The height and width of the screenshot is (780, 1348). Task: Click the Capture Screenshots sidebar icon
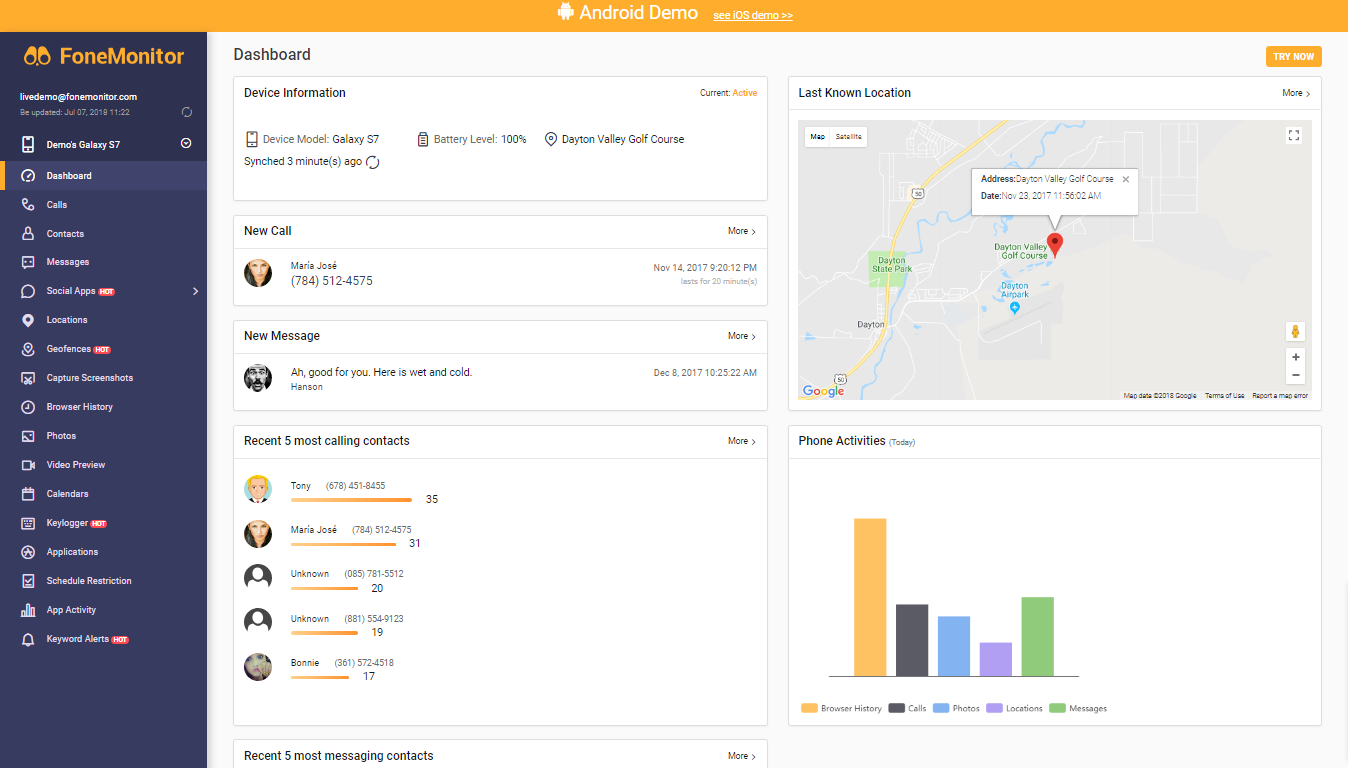tap(28, 378)
